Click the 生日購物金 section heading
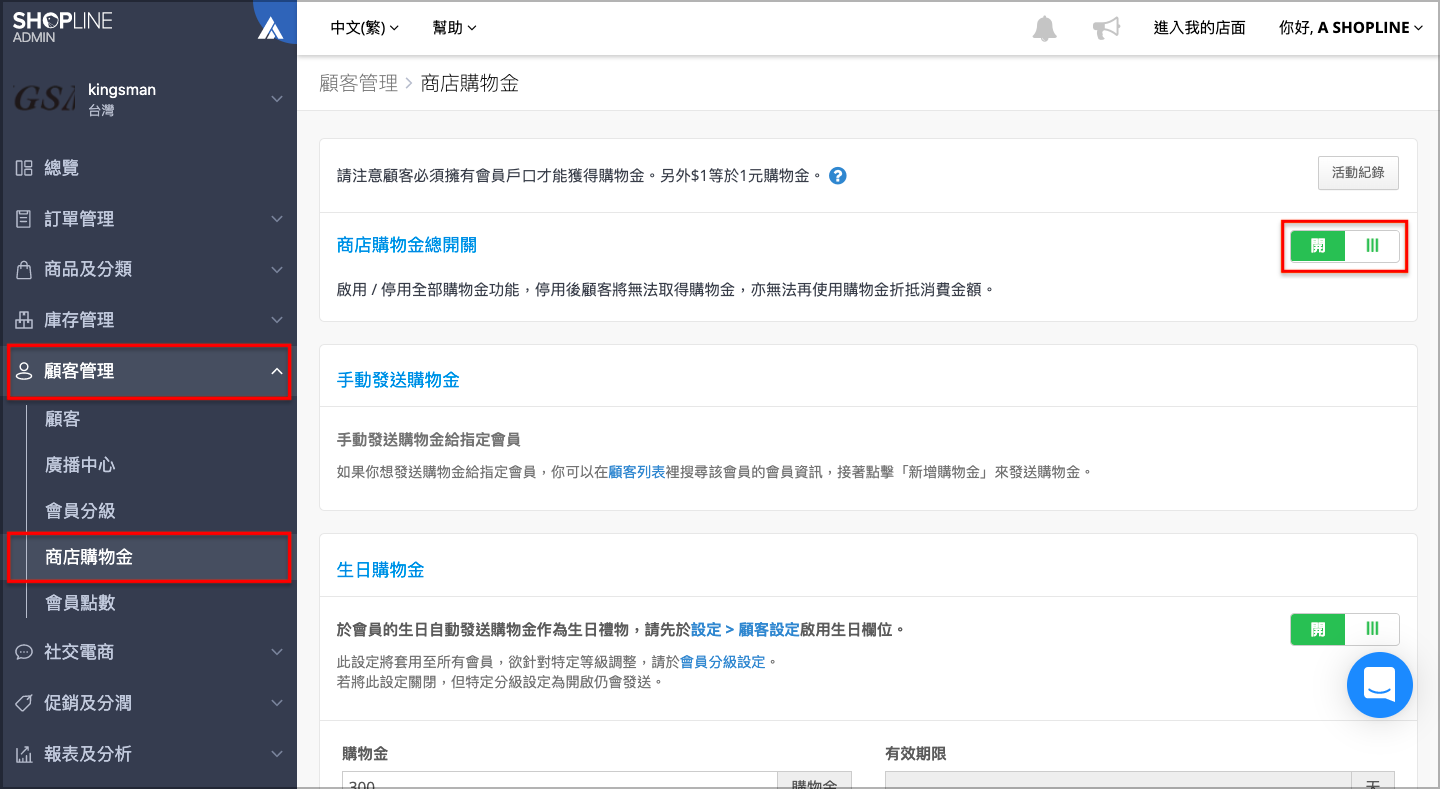1440x789 pixels. coord(381,570)
